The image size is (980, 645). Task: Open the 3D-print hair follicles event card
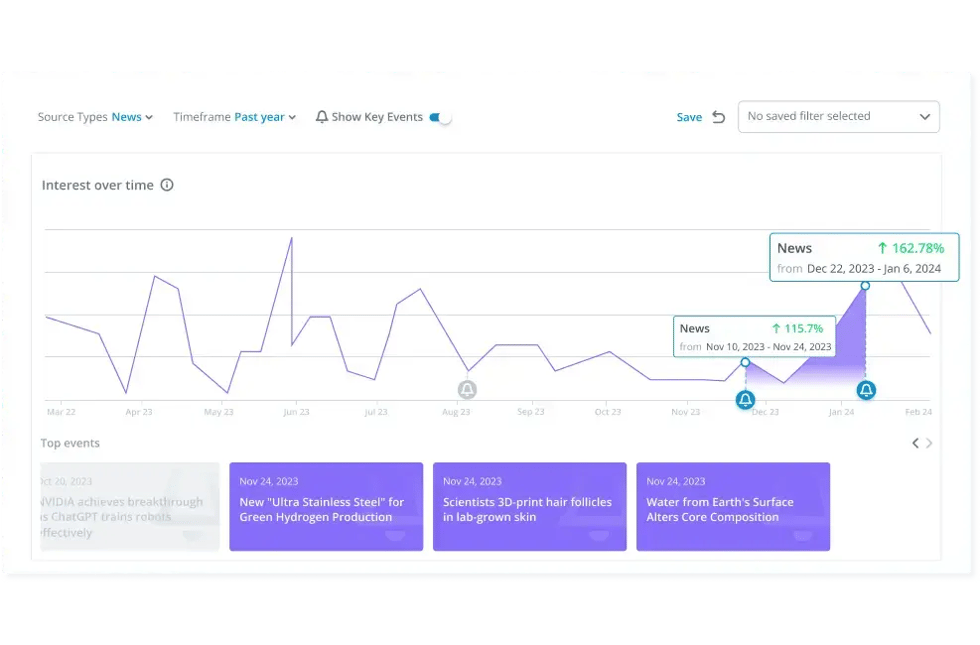[530, 506]
